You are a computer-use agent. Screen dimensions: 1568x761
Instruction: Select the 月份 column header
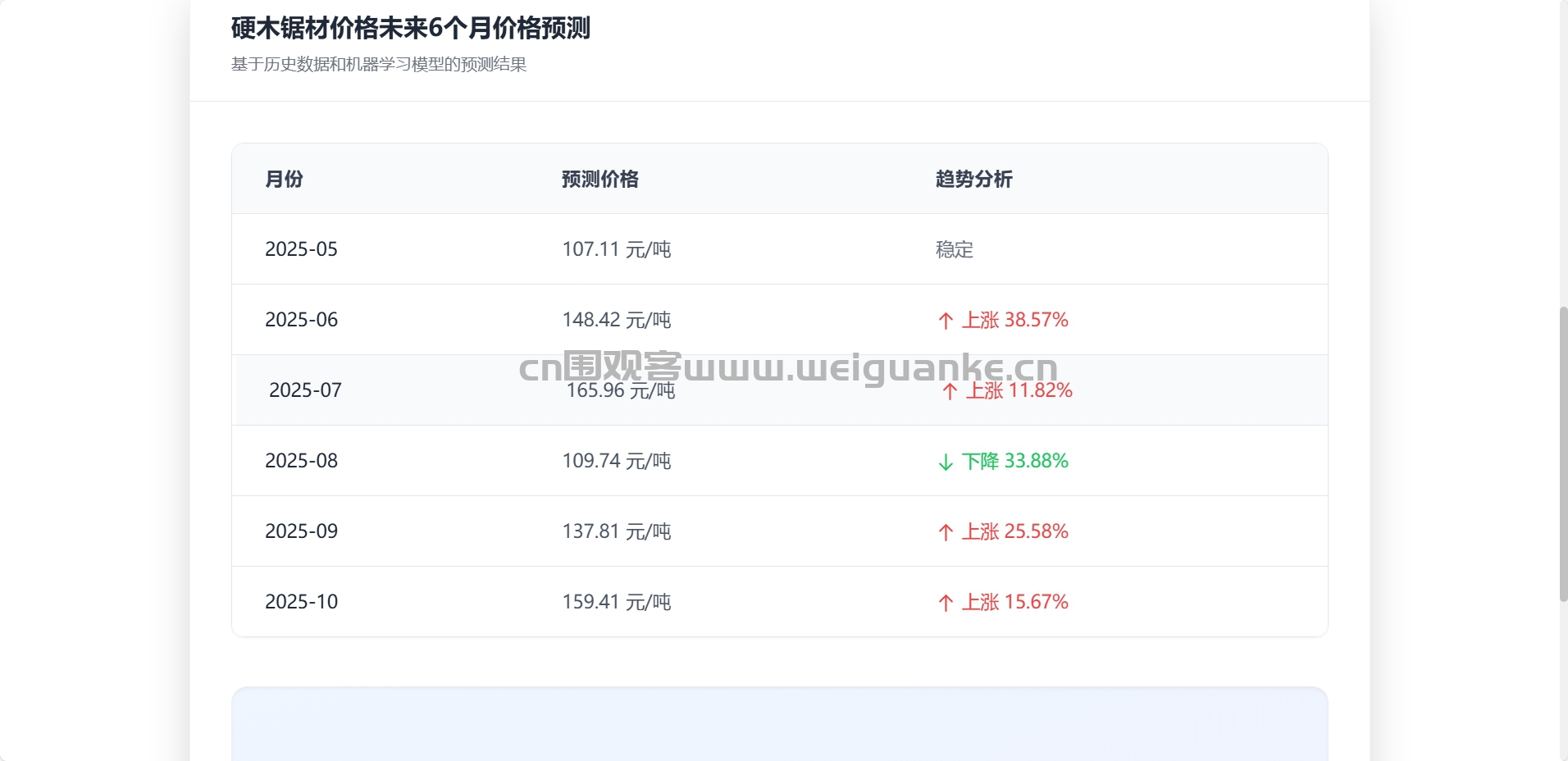(x=284, y=179)
